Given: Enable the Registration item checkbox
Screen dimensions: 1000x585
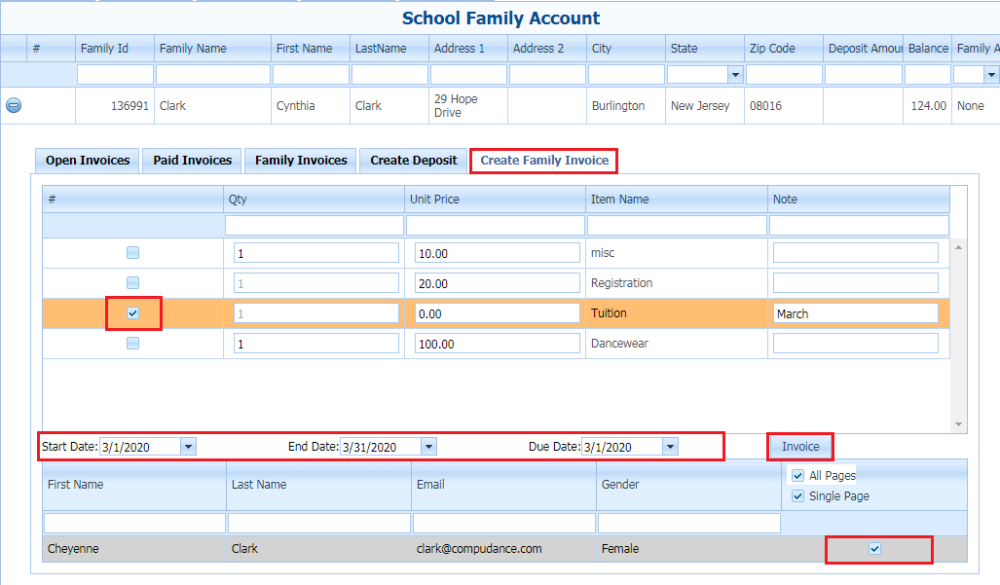Looking at the screenshot, I should [132, 283].
